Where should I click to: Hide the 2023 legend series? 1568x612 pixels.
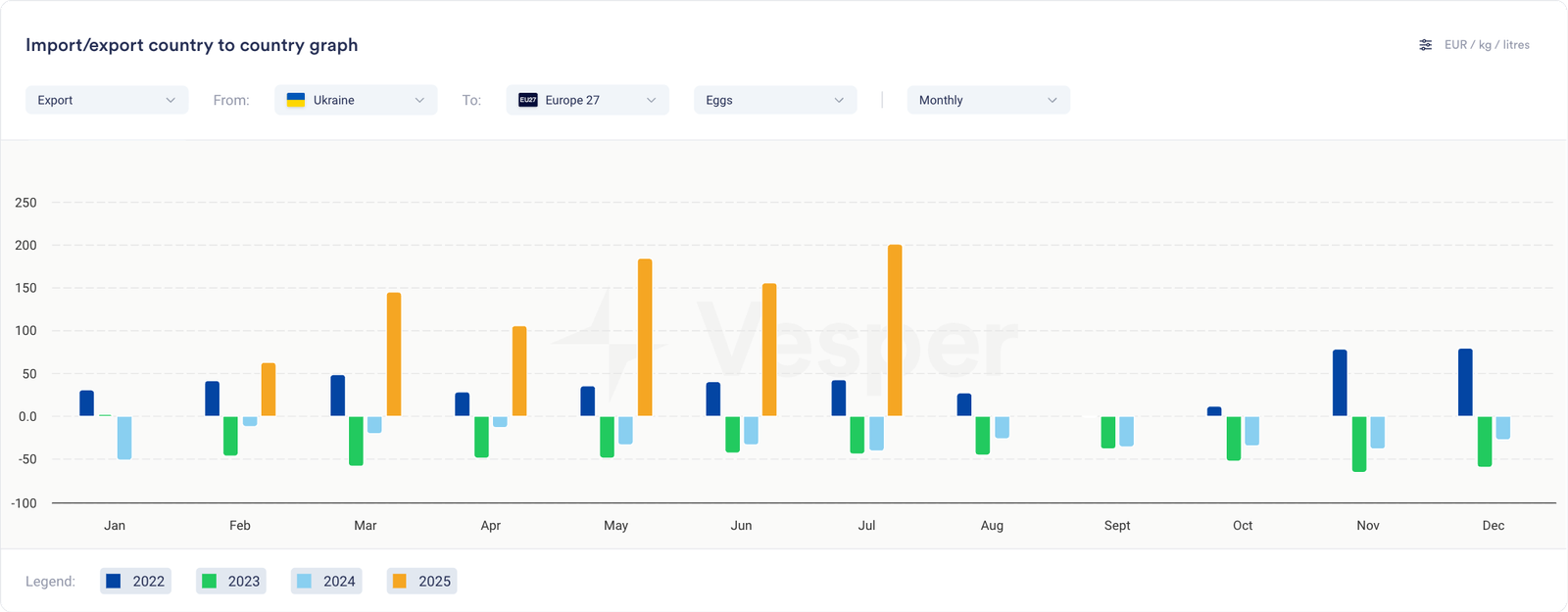click(x=231, y=581)
